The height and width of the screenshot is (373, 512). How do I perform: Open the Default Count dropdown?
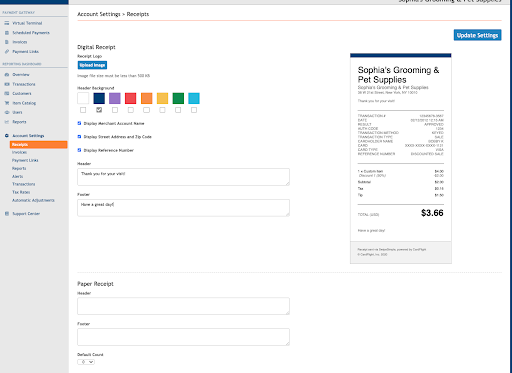point(86,362)
